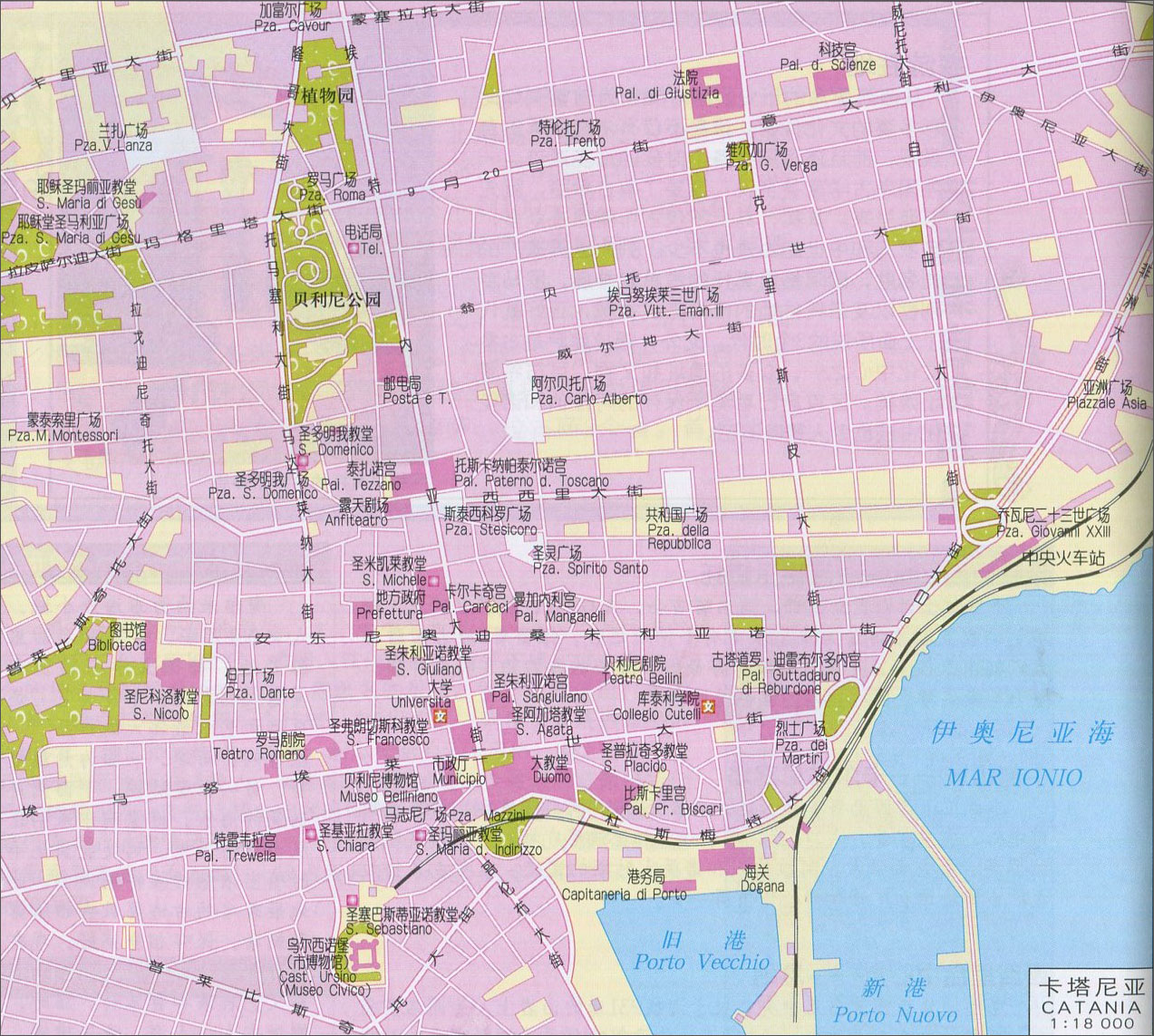Select the Porto Nuovo harbor label
This screenshot has height=1036, width=1154.
[x=895, y=1014]
